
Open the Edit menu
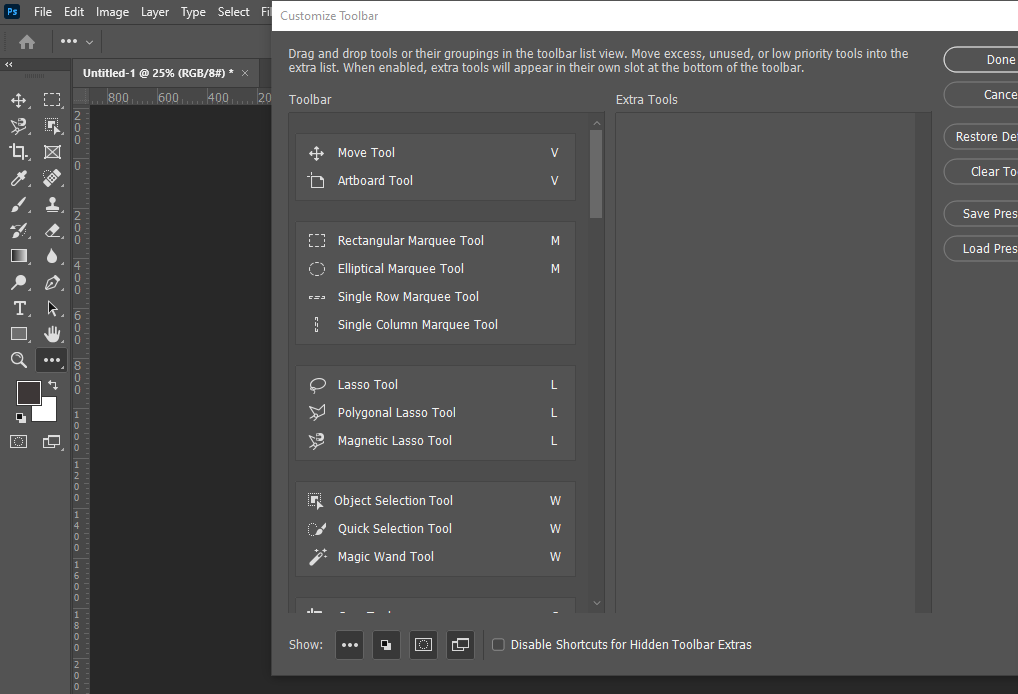[x=73, y=12]
